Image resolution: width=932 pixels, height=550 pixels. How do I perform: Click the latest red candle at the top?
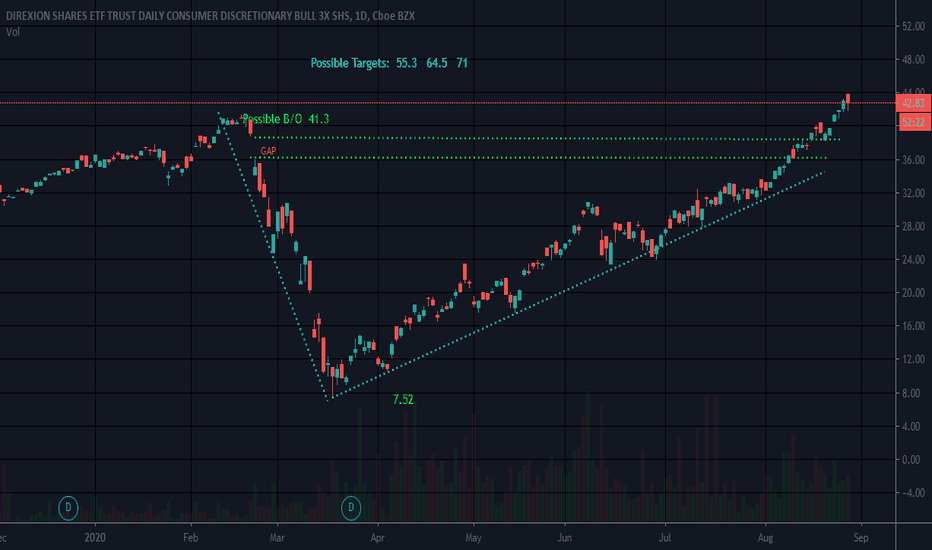(x=848, y=101)
